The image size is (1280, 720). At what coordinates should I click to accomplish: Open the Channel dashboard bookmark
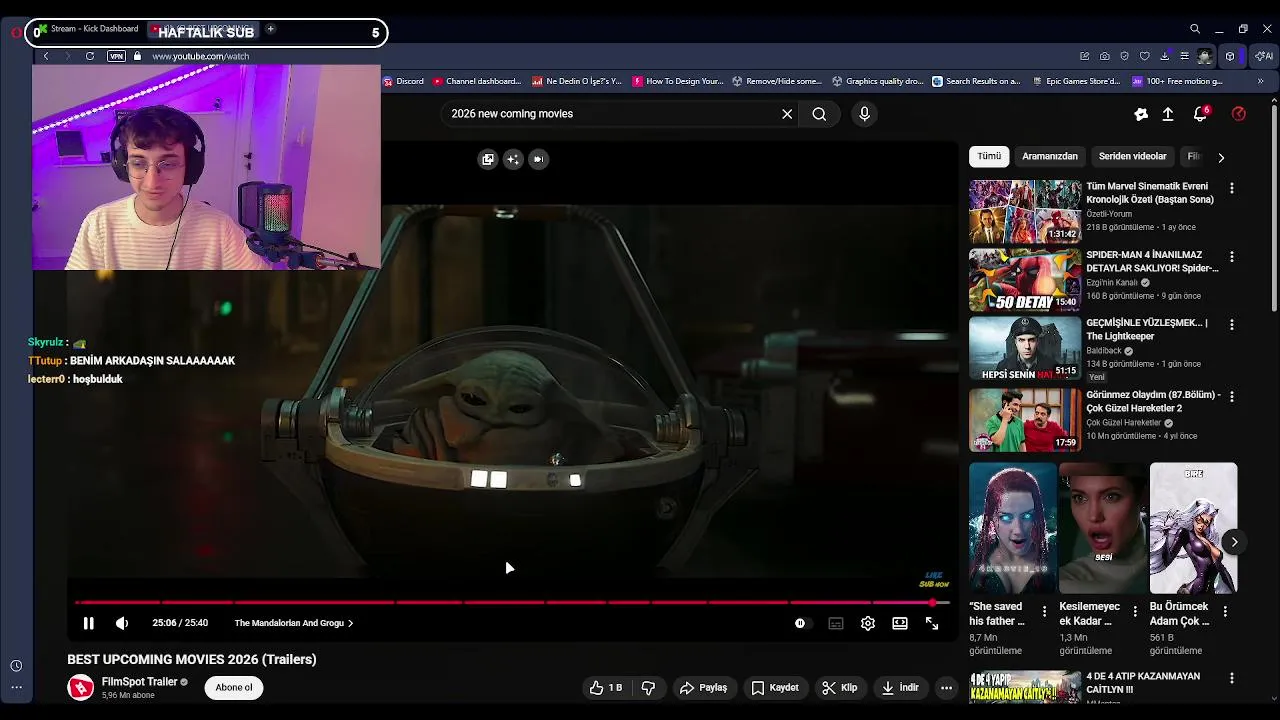click(x=476, y=81)
